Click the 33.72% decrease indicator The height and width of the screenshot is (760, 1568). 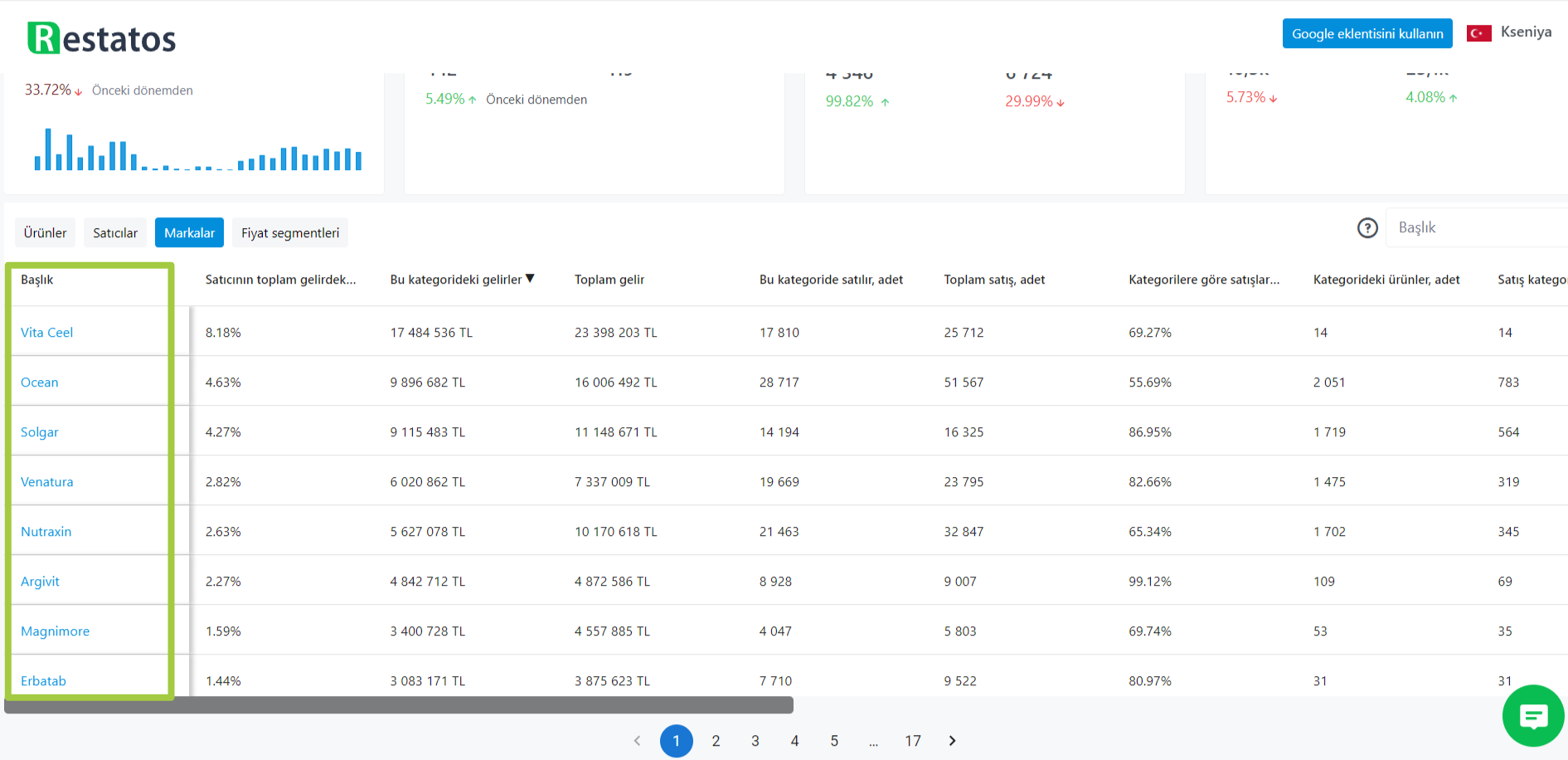coord(53,90)
